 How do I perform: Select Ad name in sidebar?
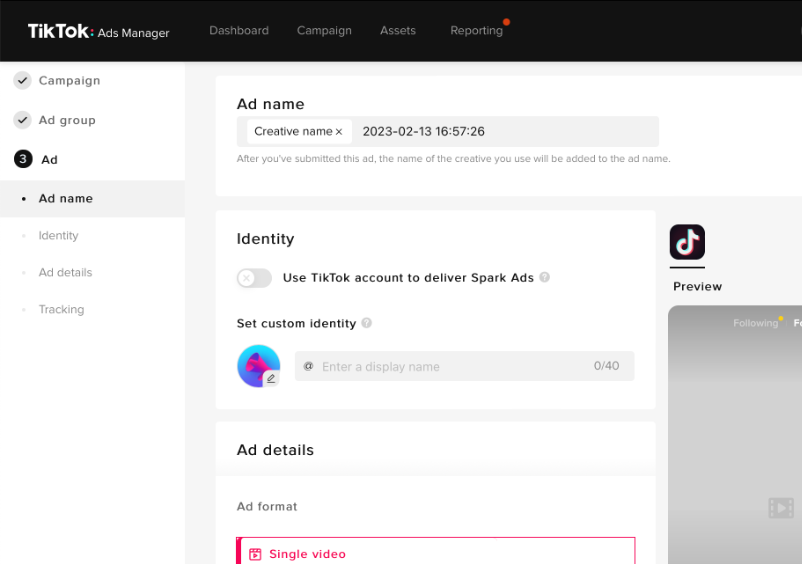pyautogui.click(x=93, y=198)
